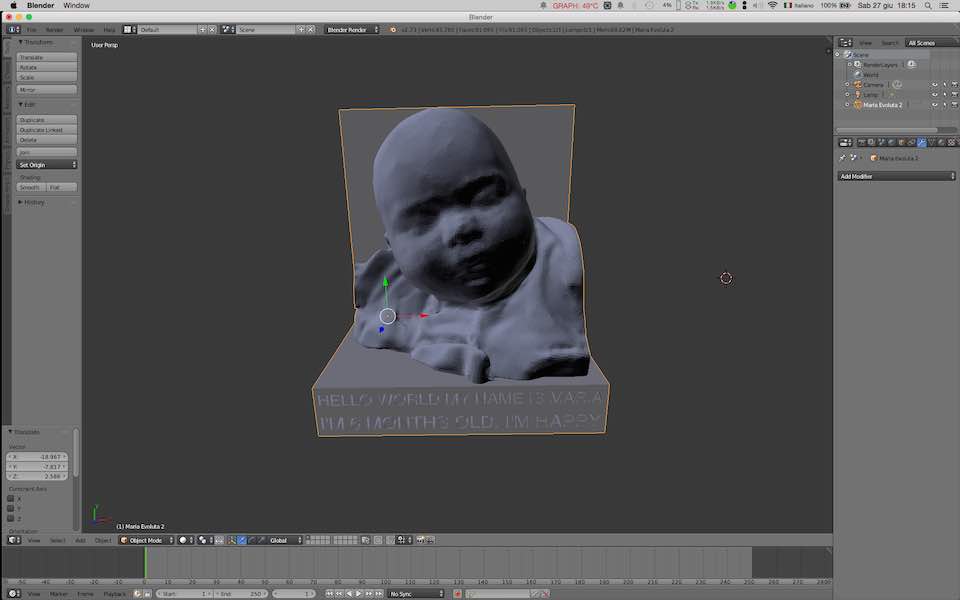960x600 pixels.
Task: Open the All Scenes outliner filter dropdown
Action: click(x=931, y=43)
